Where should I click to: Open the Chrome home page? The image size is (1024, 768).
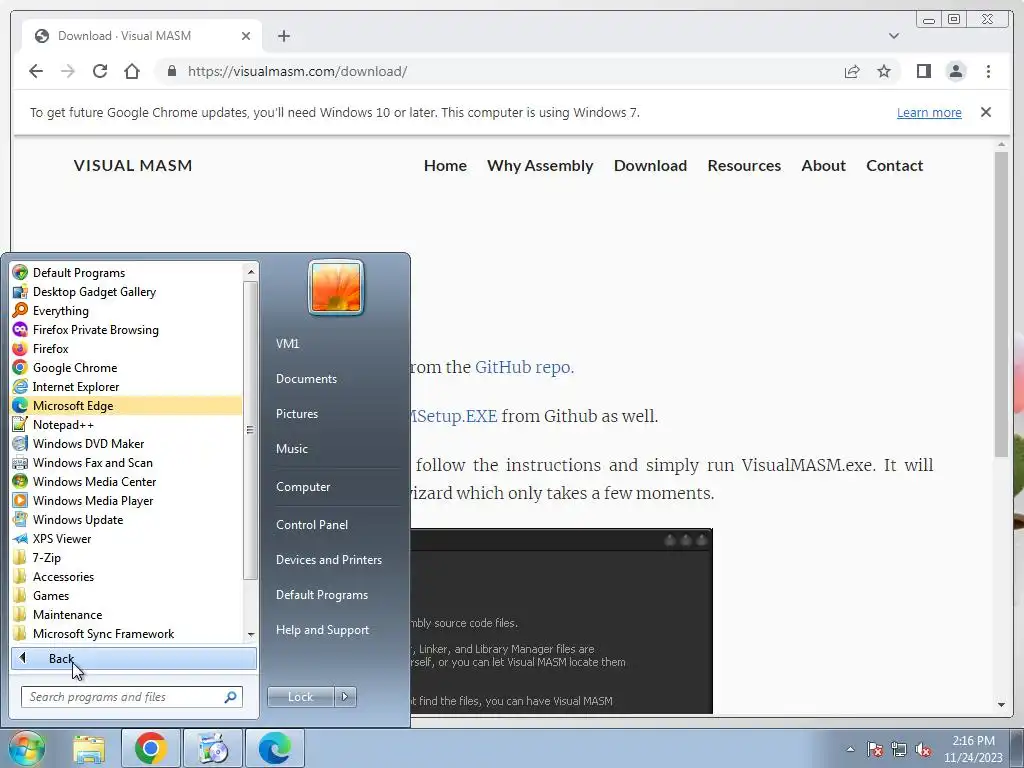click(132, 71)
